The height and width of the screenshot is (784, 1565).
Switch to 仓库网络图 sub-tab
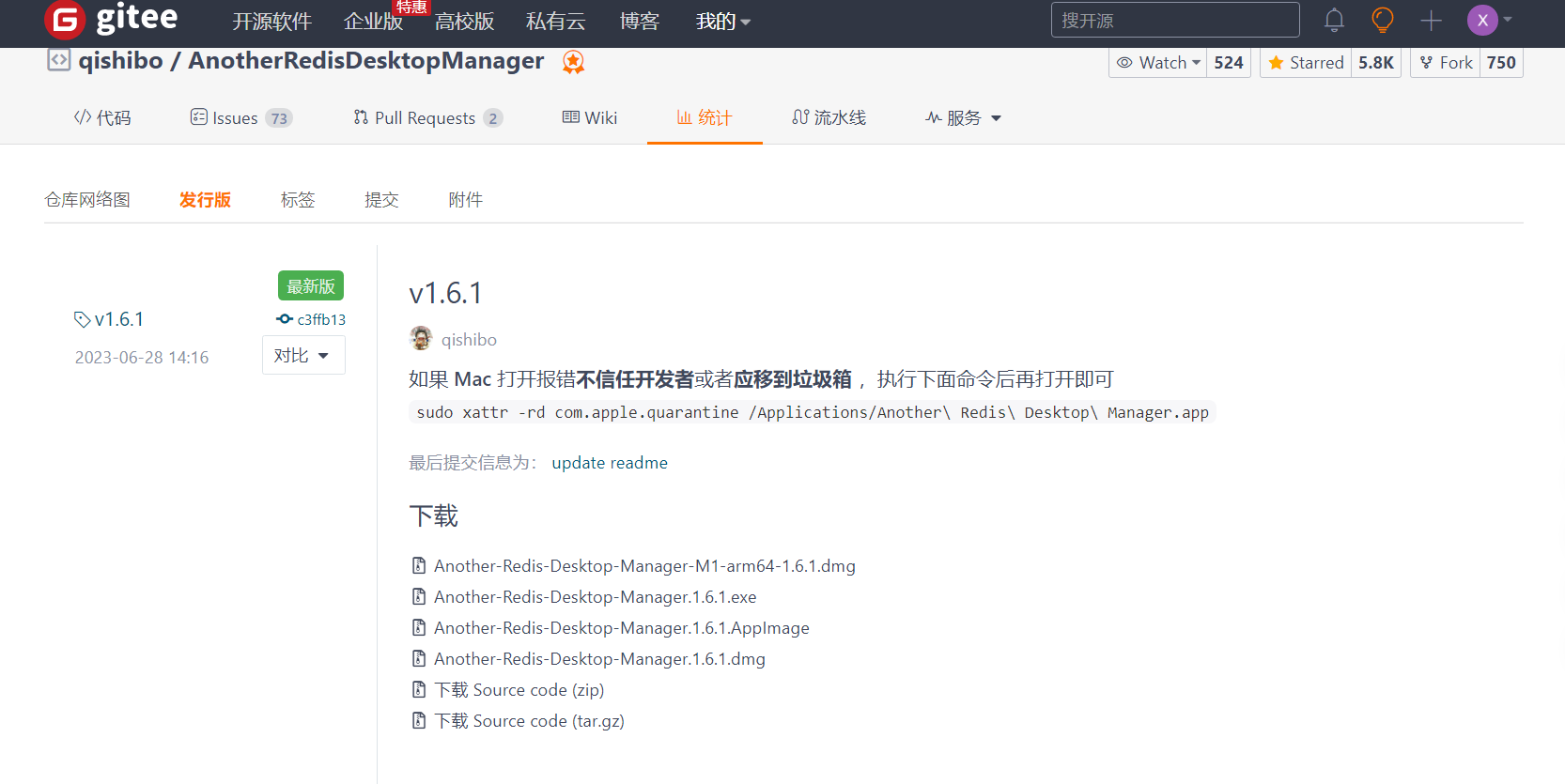tap(87, 200)
